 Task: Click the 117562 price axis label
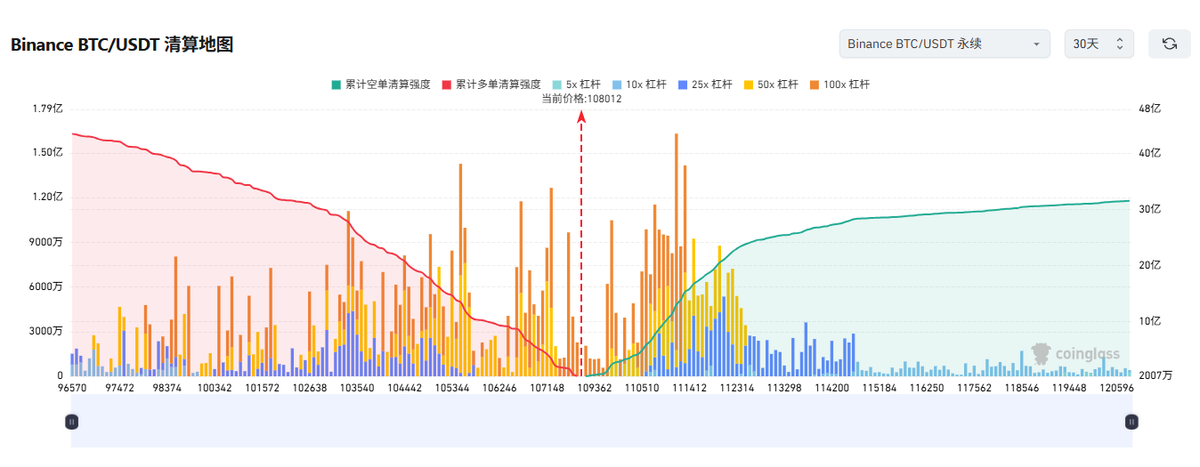pyautogui.click(x=975, y=388)
